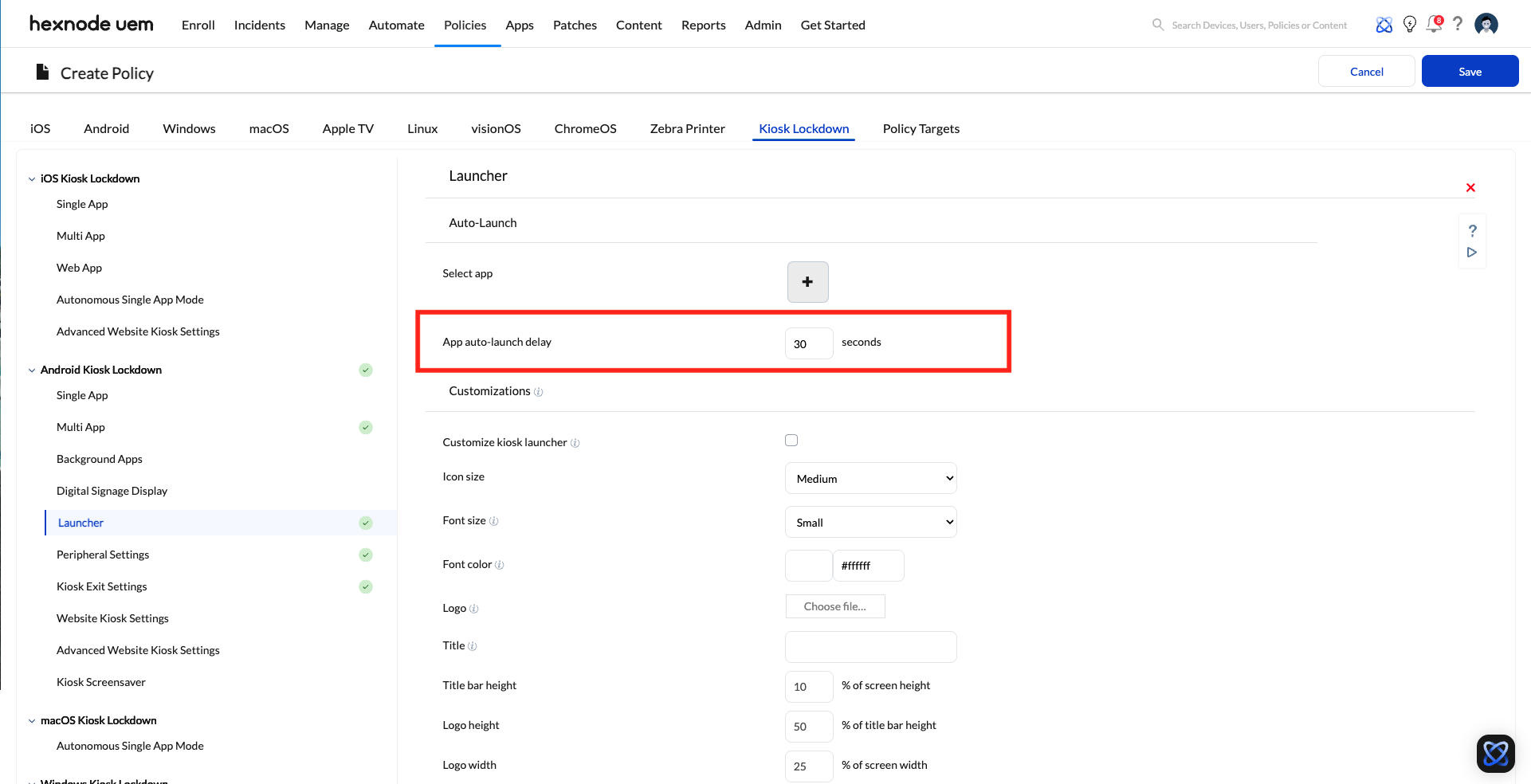
Task: Open help question mark beside Launcher panel
Action: 1473,230
